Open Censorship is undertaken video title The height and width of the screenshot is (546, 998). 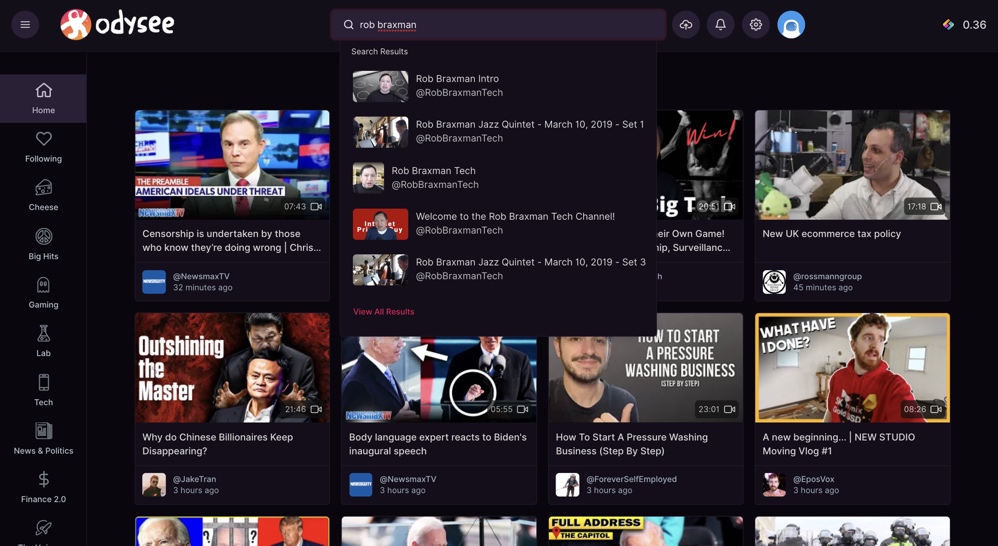point(232,241)
